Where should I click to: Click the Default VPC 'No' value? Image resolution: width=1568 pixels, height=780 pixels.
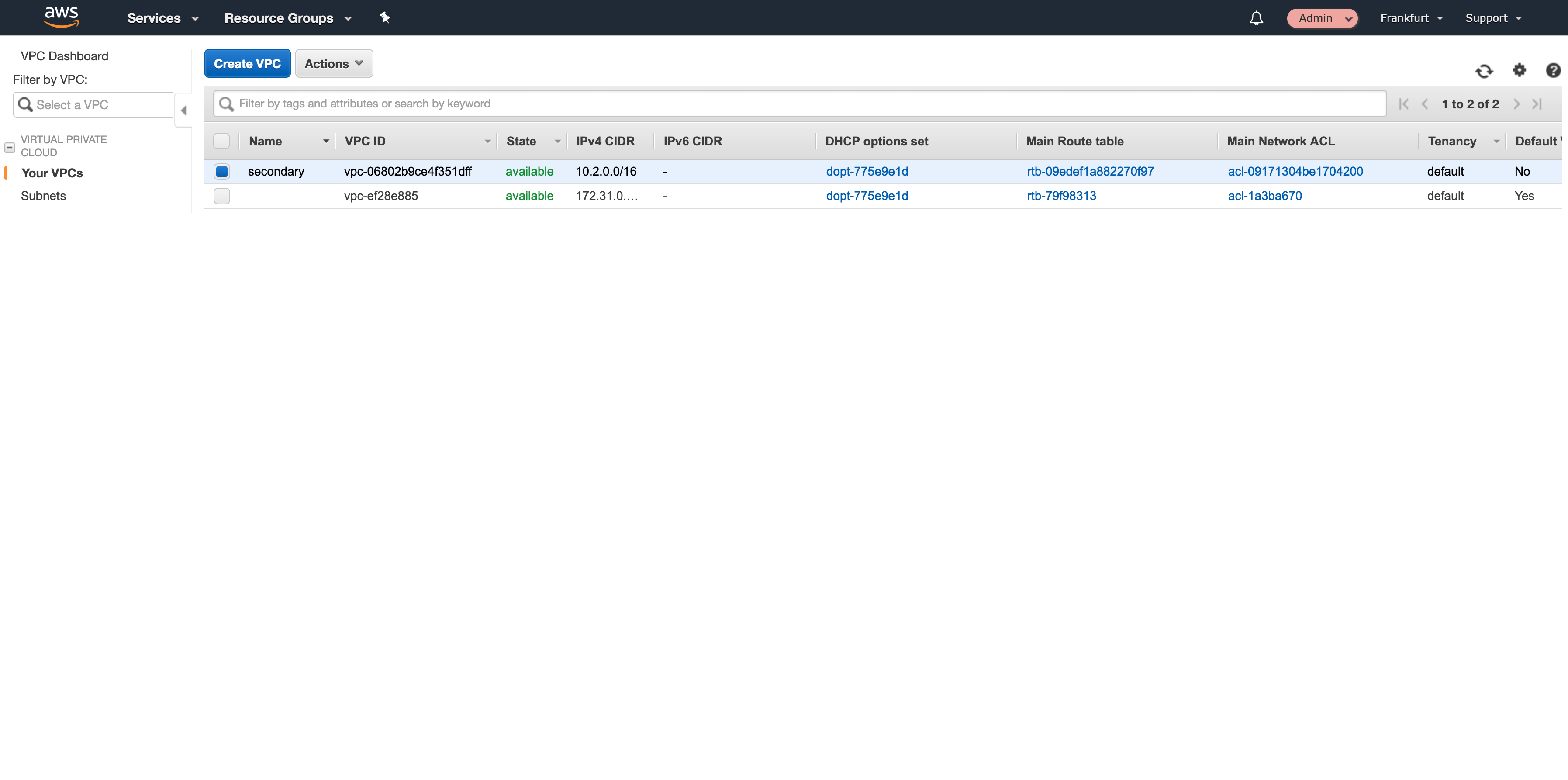(x=1522, y=172)
